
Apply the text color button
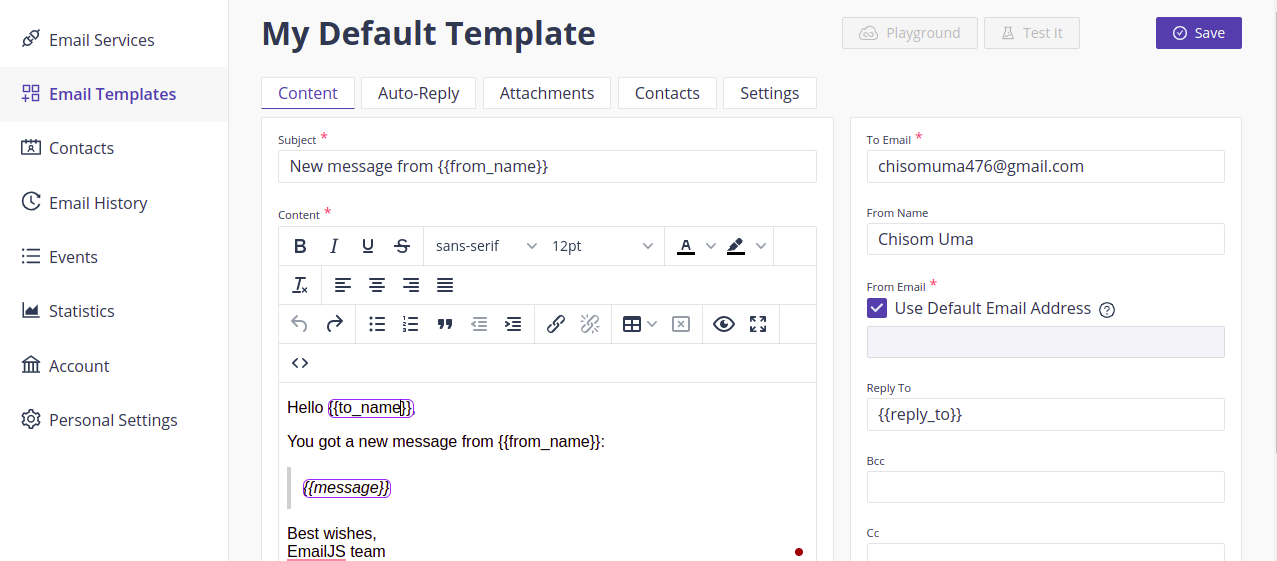[x=686, y=246]
